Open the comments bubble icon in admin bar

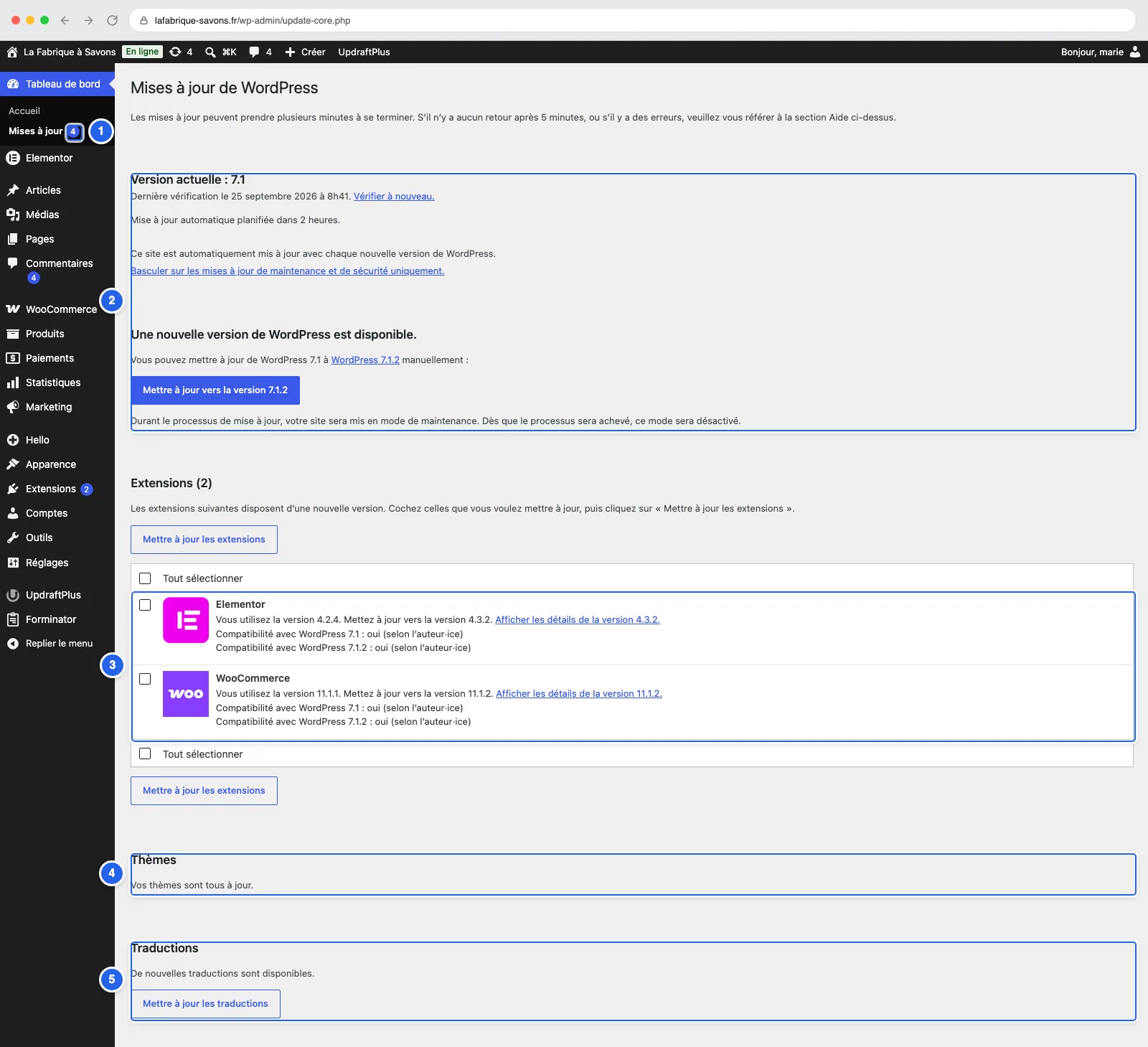point(254,52)
